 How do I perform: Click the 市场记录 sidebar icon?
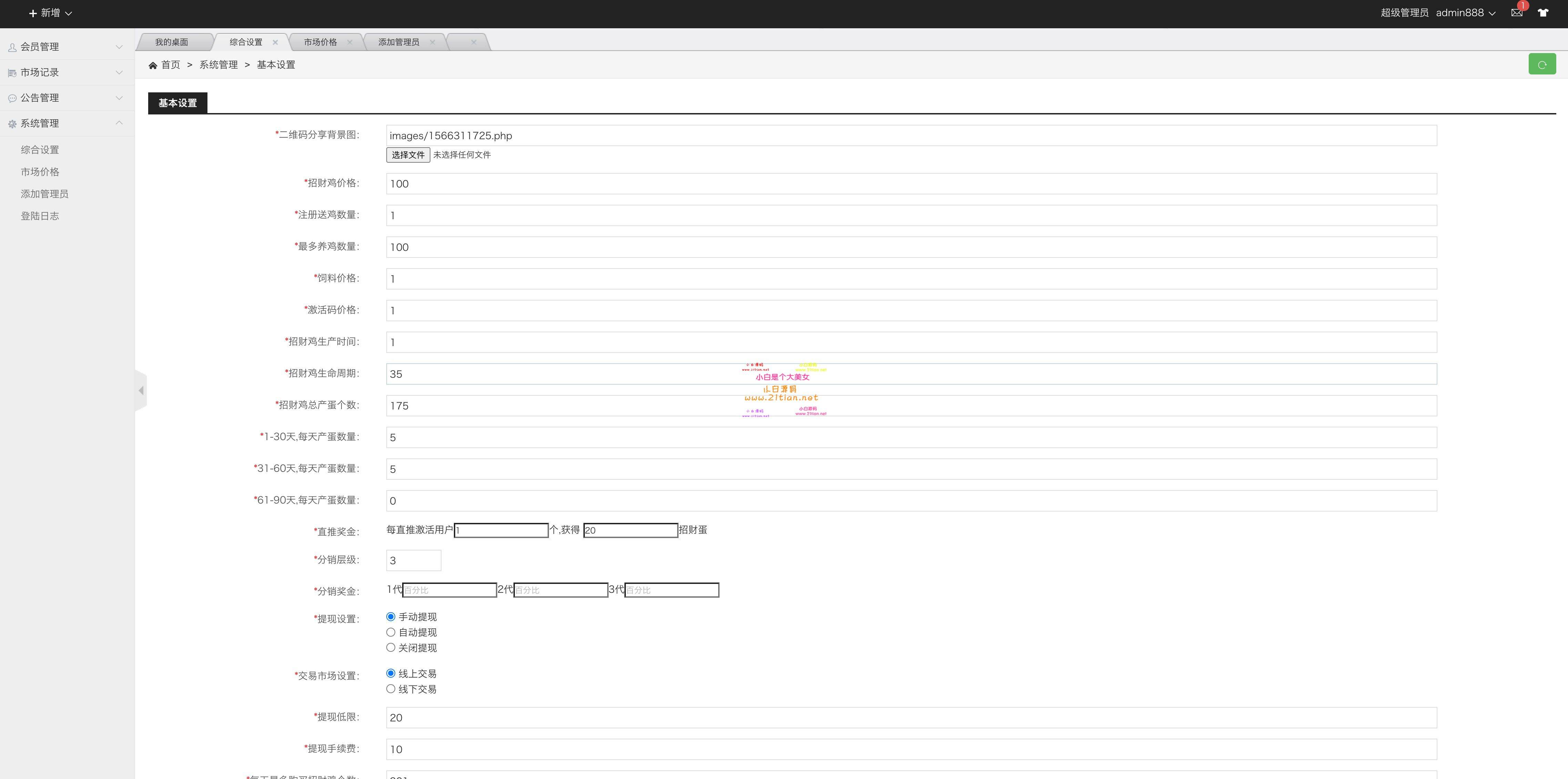coord(12,72)
